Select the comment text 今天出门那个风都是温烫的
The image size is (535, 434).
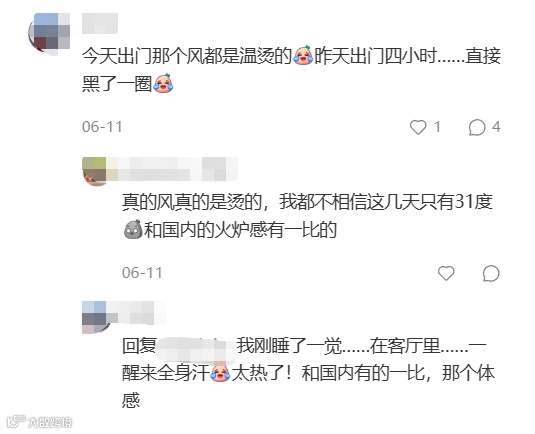(187, 56)
